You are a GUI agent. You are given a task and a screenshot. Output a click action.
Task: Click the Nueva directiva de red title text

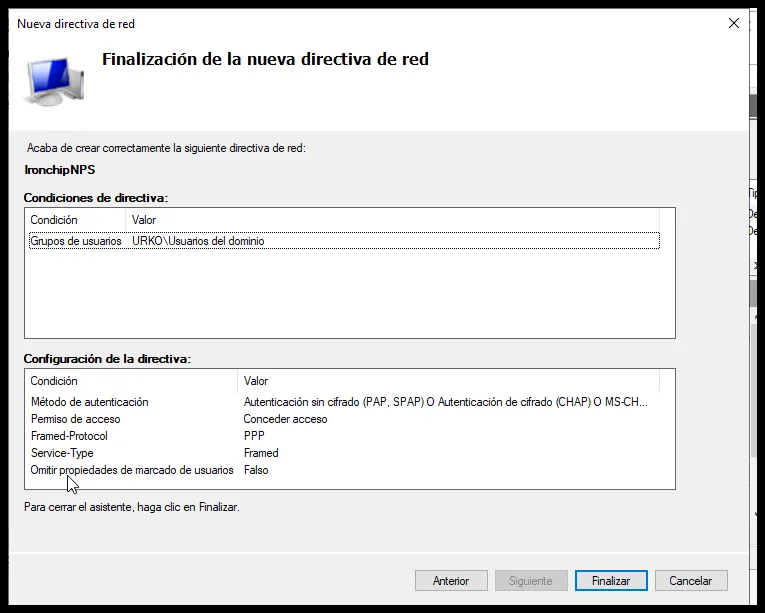click(x=76, y=24)
